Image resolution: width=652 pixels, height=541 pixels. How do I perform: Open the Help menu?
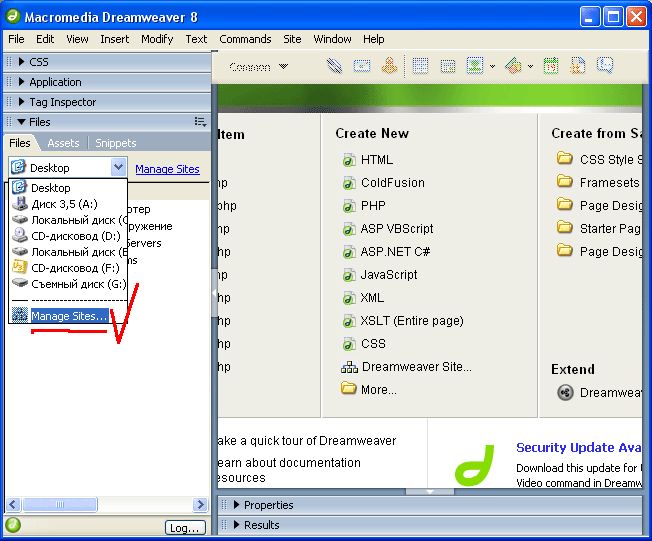click(x=373, y=39)
